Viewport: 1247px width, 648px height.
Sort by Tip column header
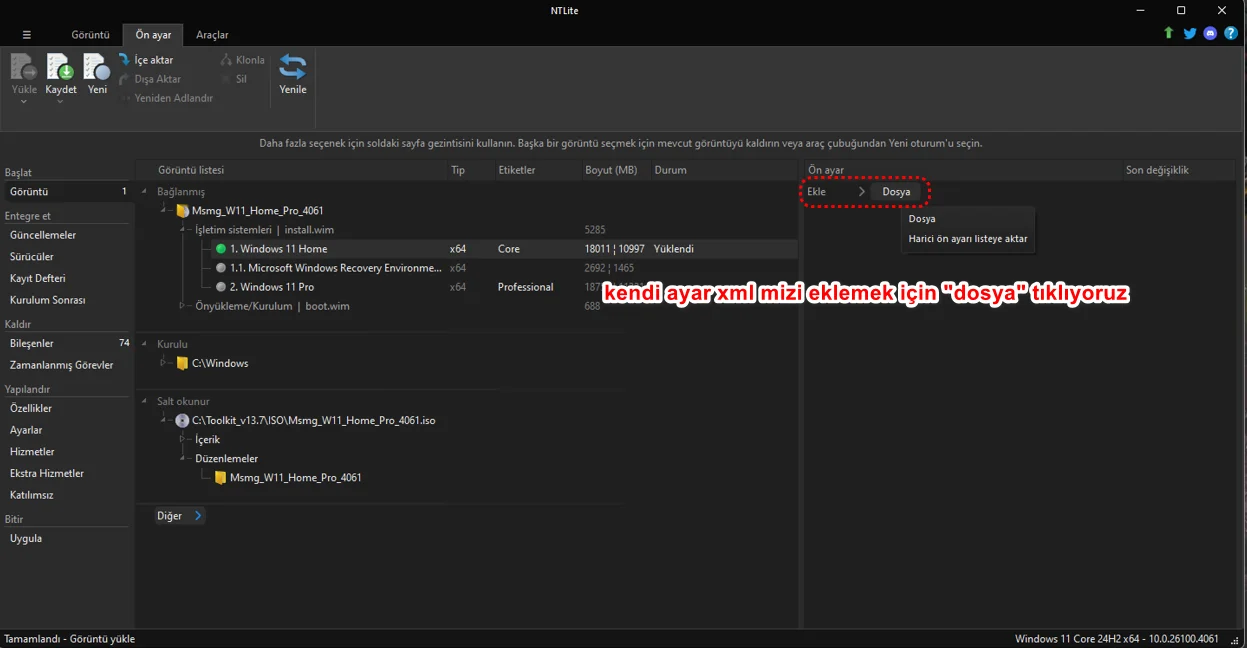click(458, 170)
